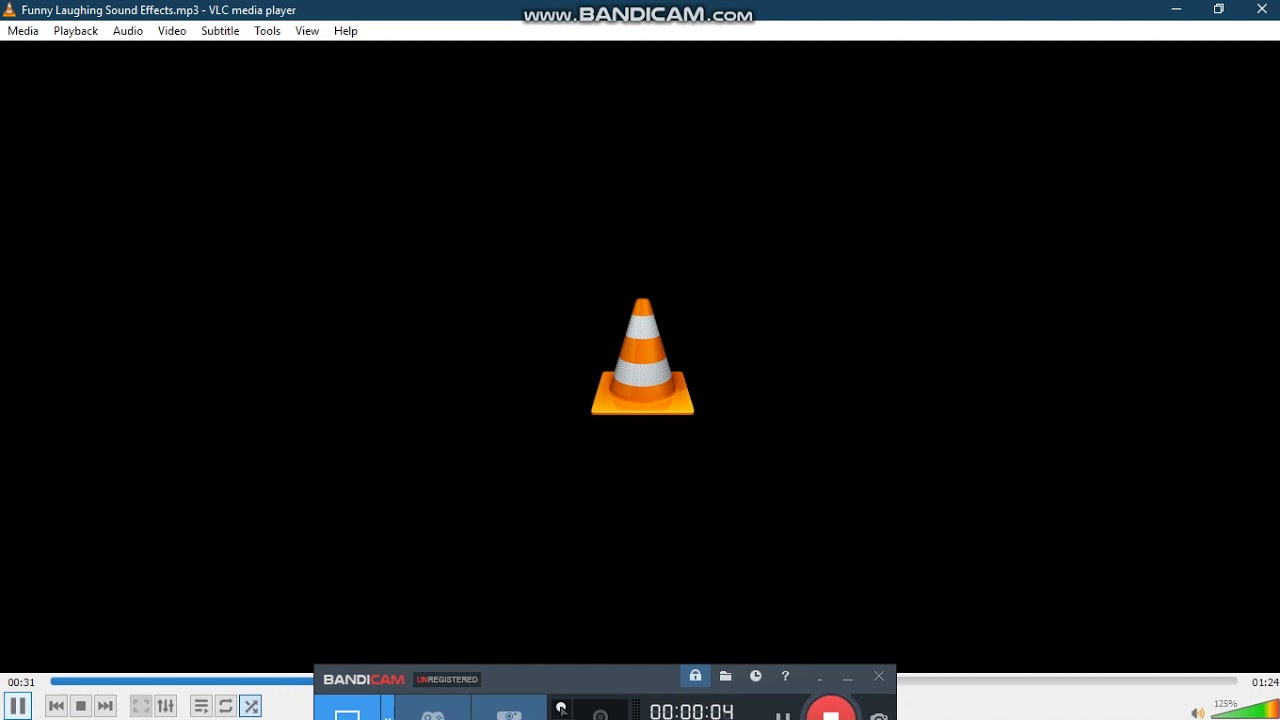Open the Media menu
The width and height of the screenshot is (1280, 720).
click(x=23, y=31)
